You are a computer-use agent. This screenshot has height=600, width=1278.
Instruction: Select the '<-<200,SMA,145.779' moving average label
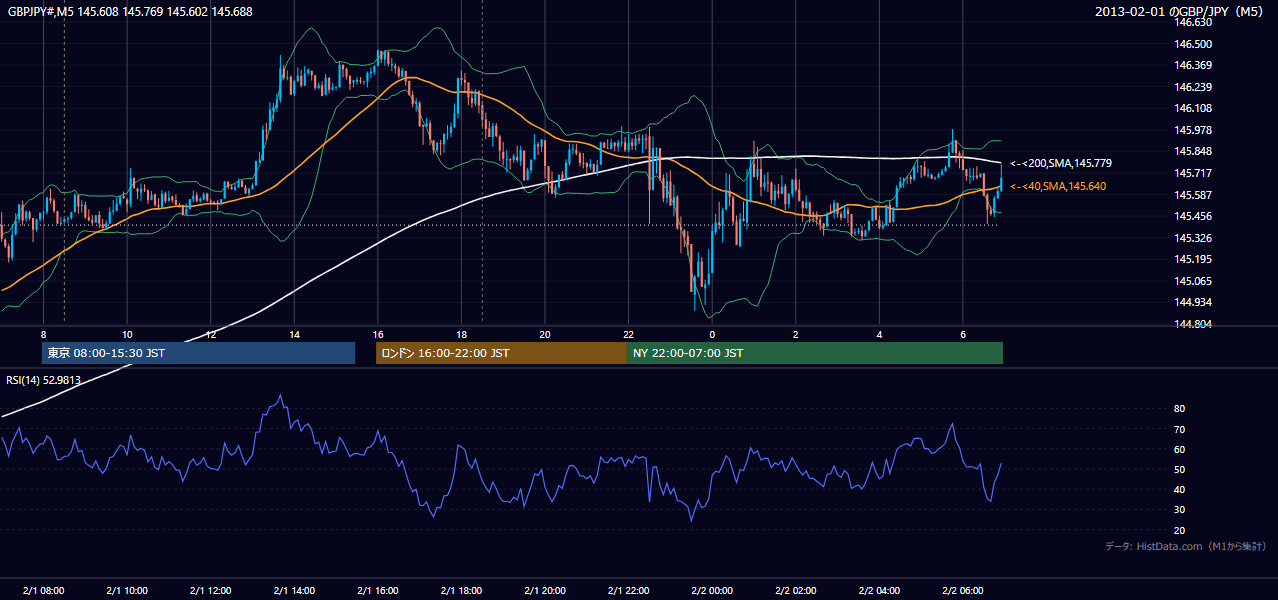1061,163
